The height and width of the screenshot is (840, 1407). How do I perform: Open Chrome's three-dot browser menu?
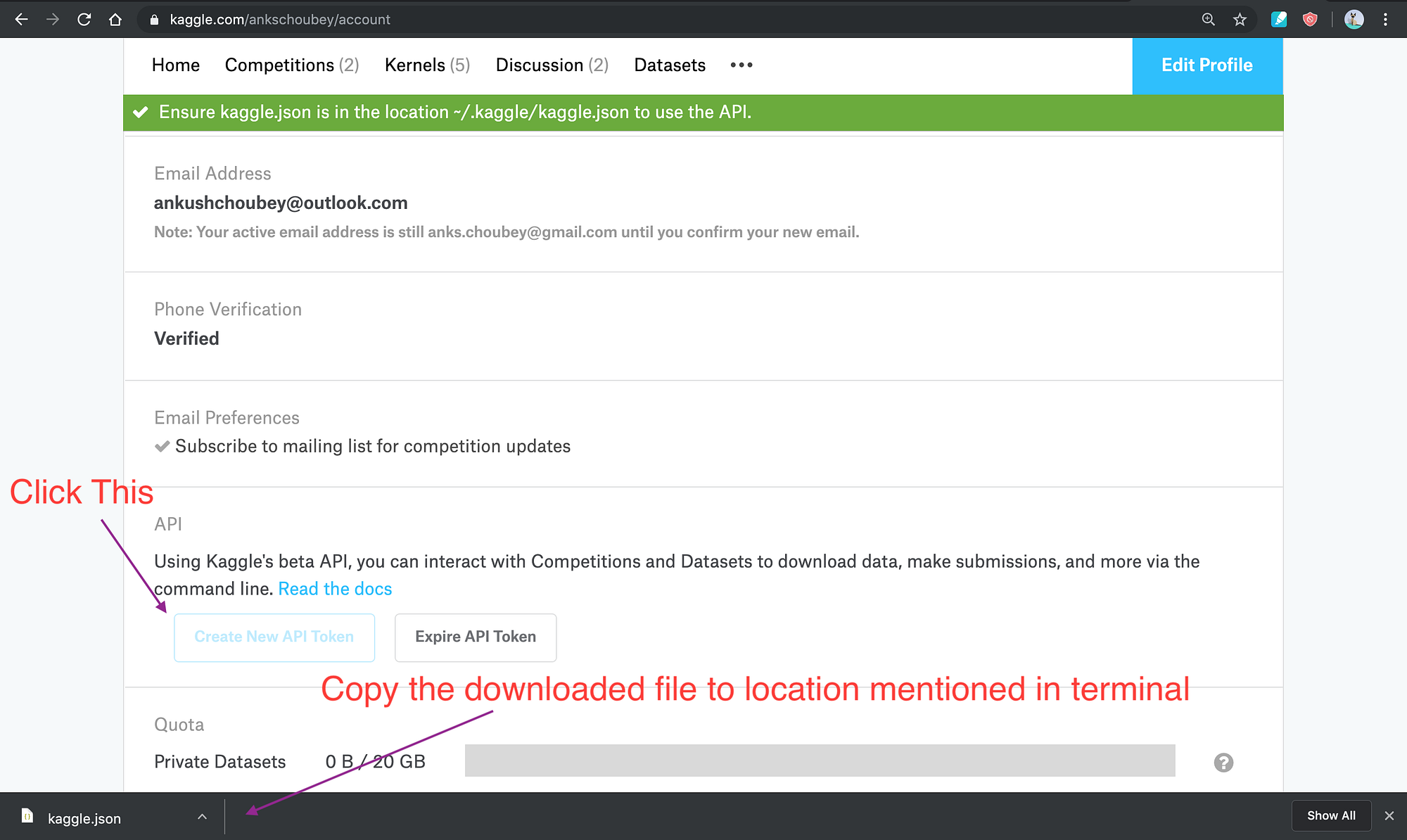point(1385,19)
